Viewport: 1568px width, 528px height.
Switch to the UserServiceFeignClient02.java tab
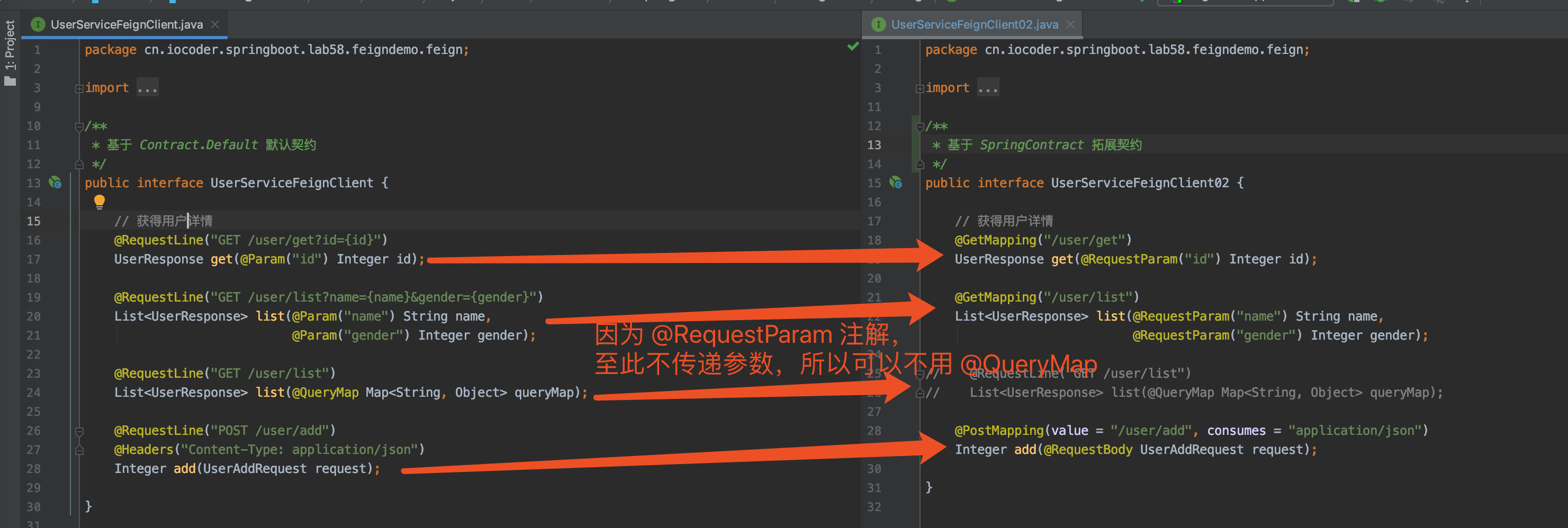click(974, 24)
